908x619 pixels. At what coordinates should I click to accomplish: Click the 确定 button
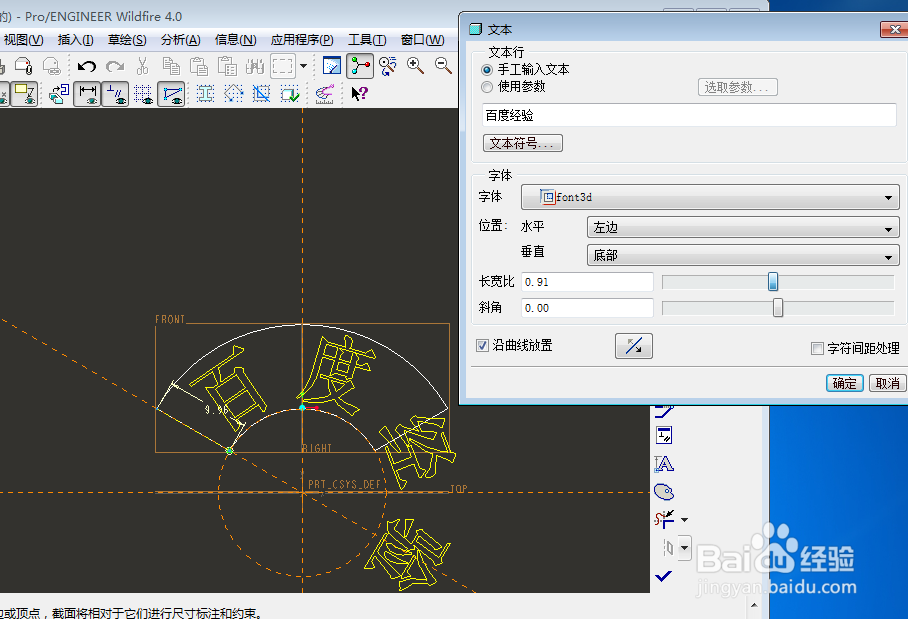pyautogui.click(x=844, y=383)
